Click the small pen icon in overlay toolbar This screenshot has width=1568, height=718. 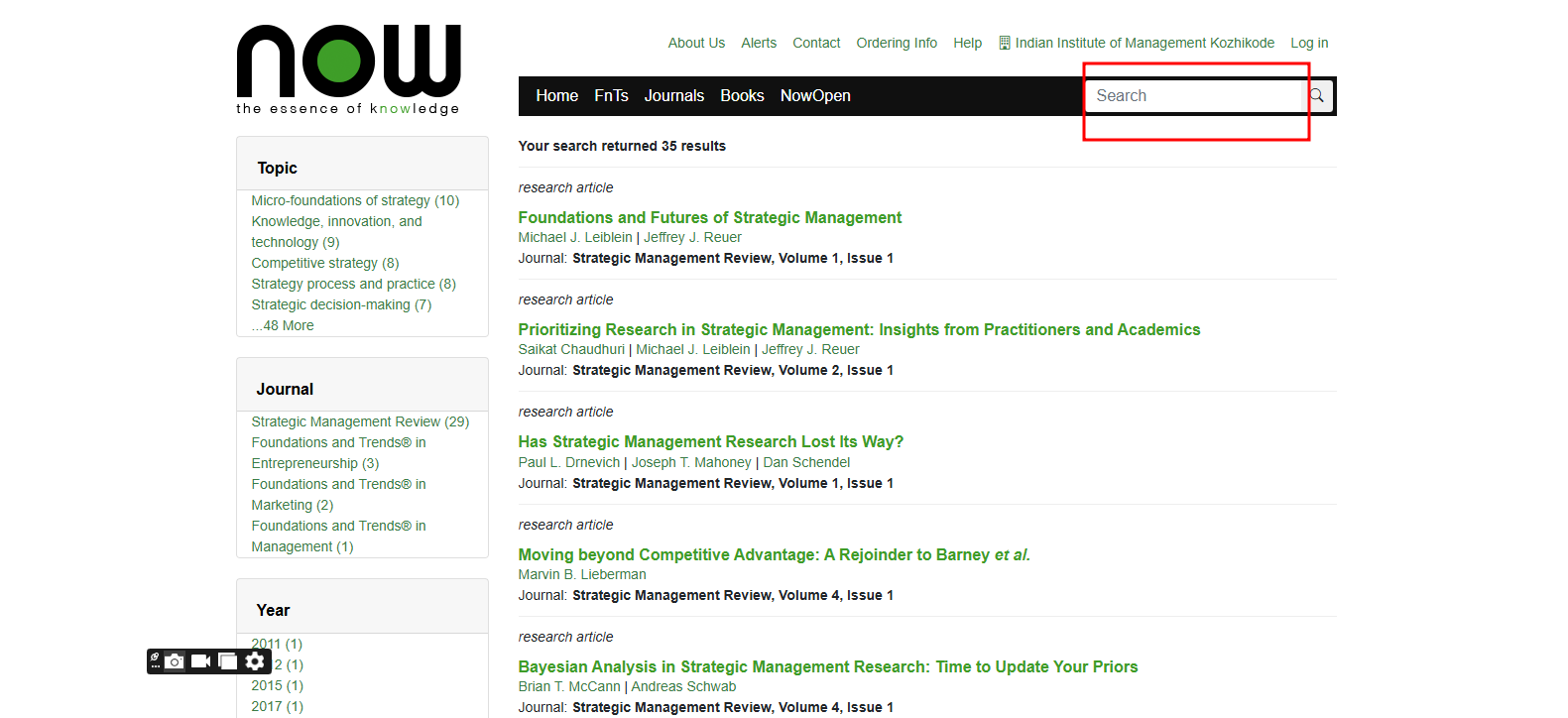click(155, 657)
